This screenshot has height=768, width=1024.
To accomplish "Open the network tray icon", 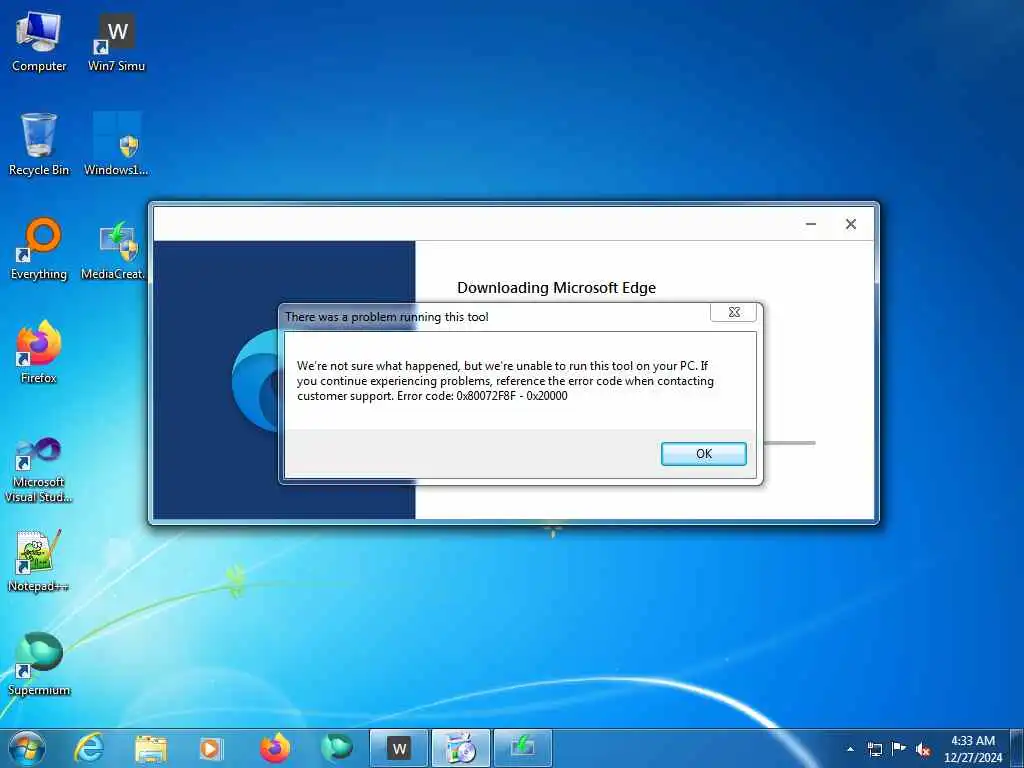I will click(x=874, y=749).
